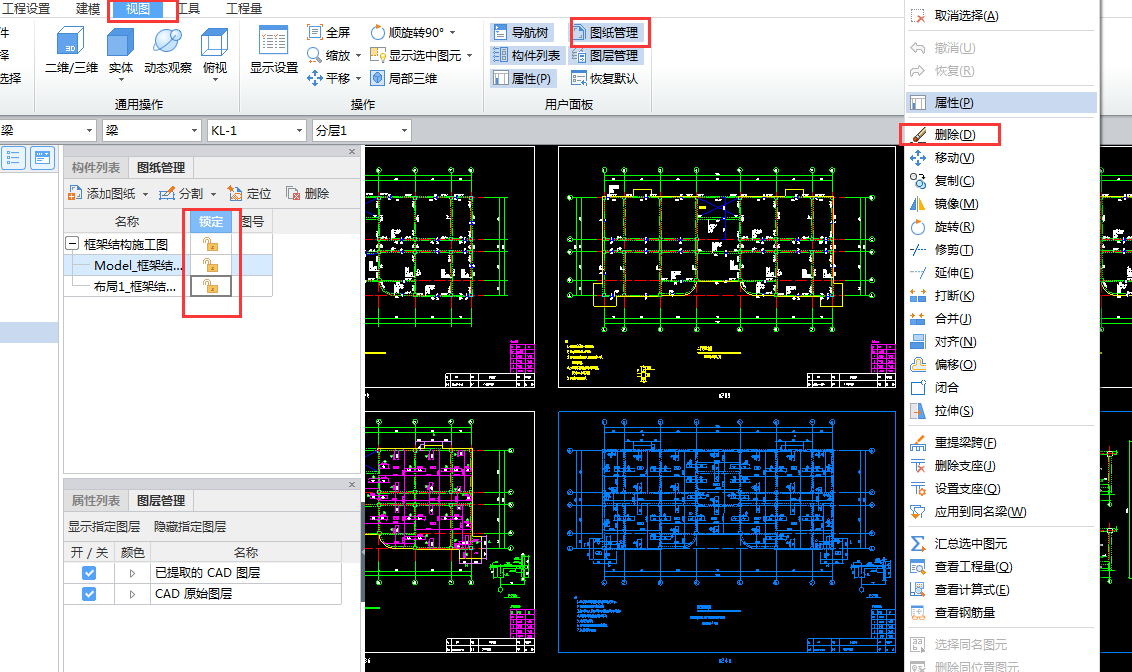
Task: Click 隐藏指定图层 button
Action: (x=189, y=527)
